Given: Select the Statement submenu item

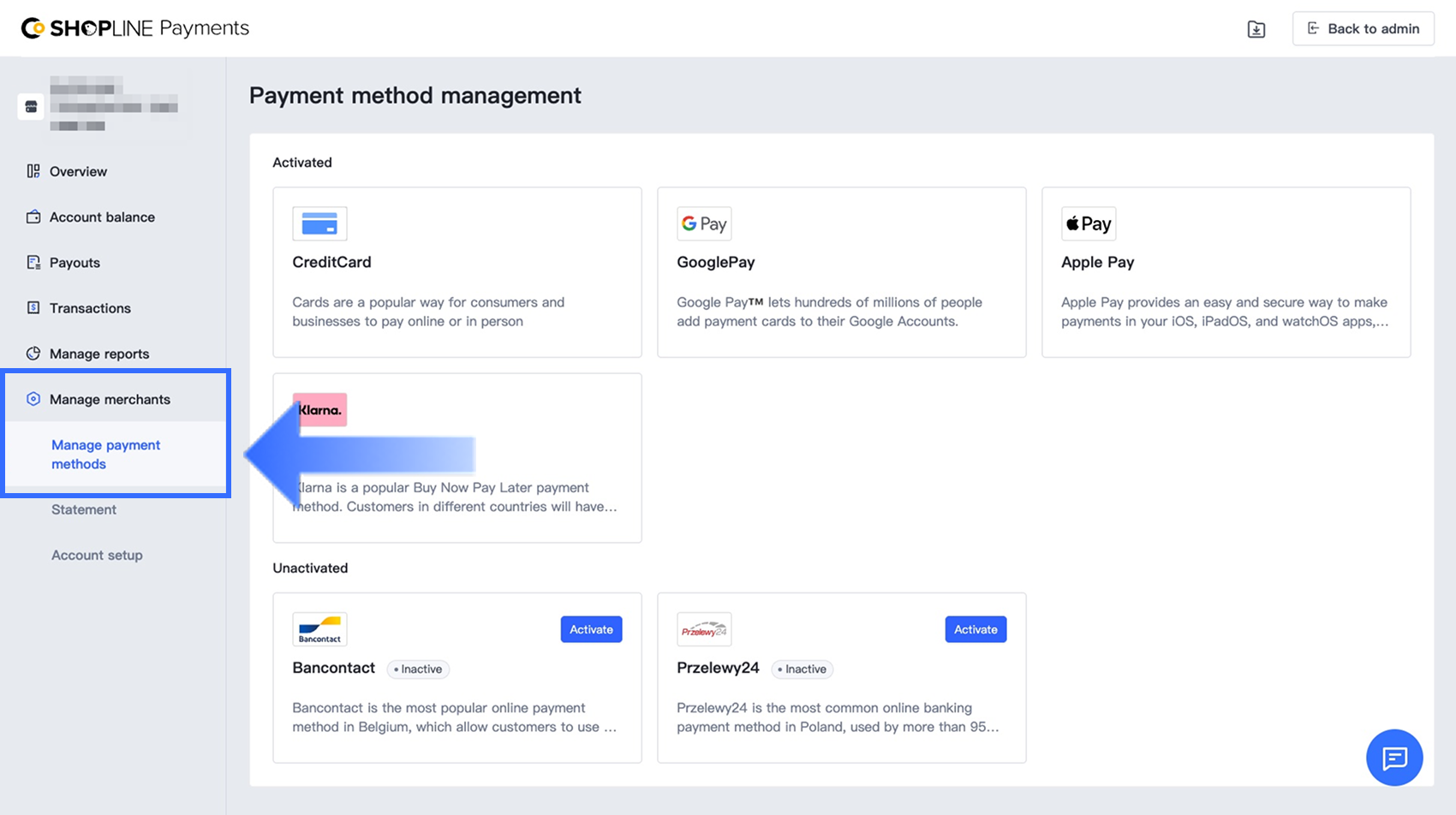Looking at the screenshot, I should [x=84, y=509].
